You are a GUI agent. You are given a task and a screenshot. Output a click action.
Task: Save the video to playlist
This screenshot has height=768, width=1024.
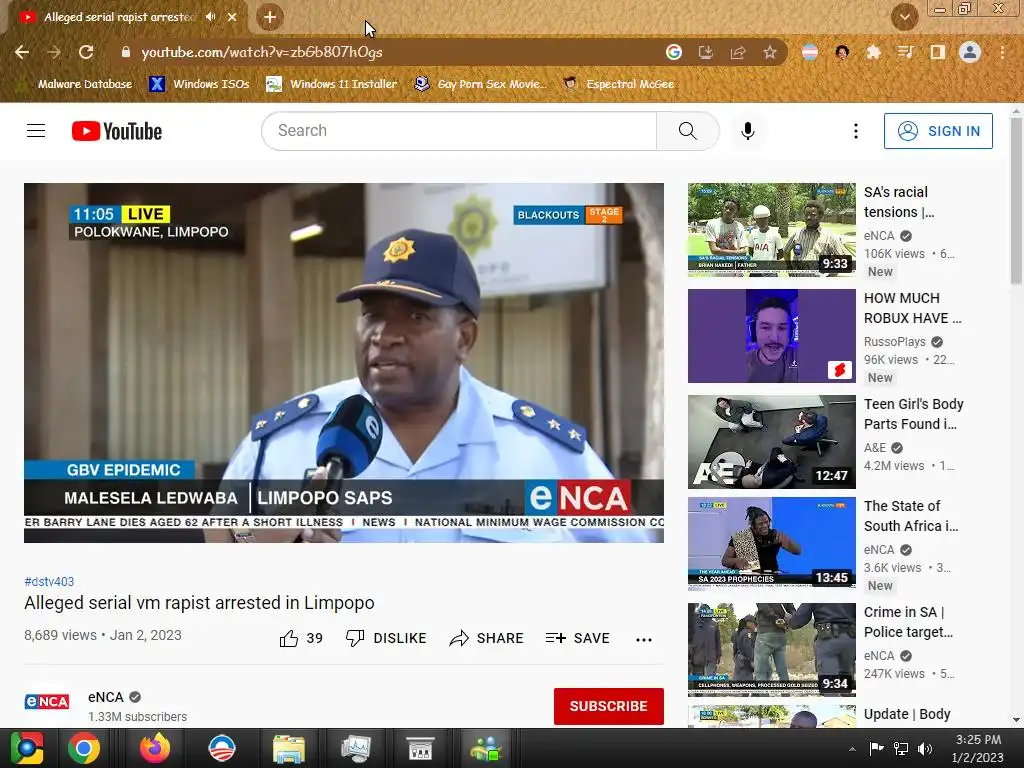[577, 638]
